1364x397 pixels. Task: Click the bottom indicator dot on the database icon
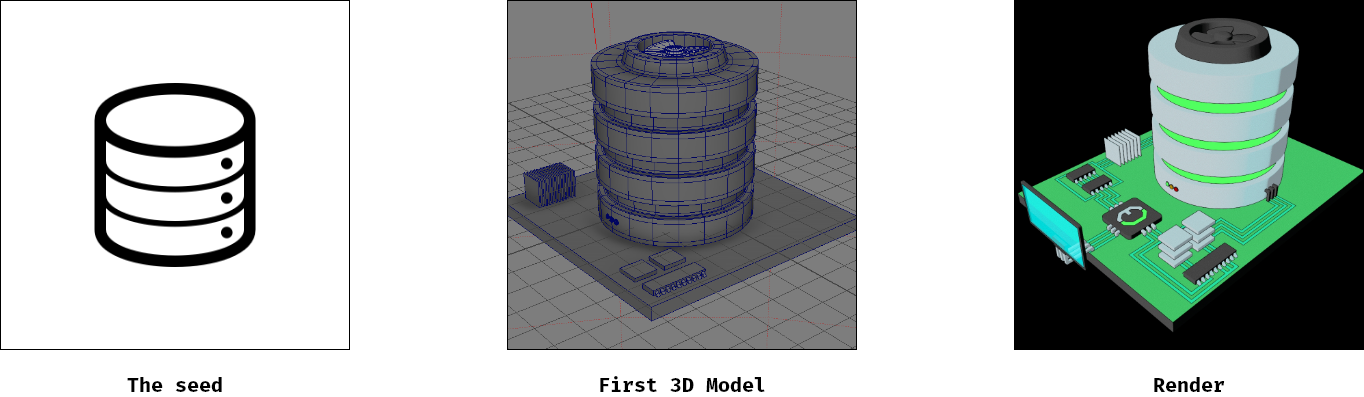coord(227,232)
